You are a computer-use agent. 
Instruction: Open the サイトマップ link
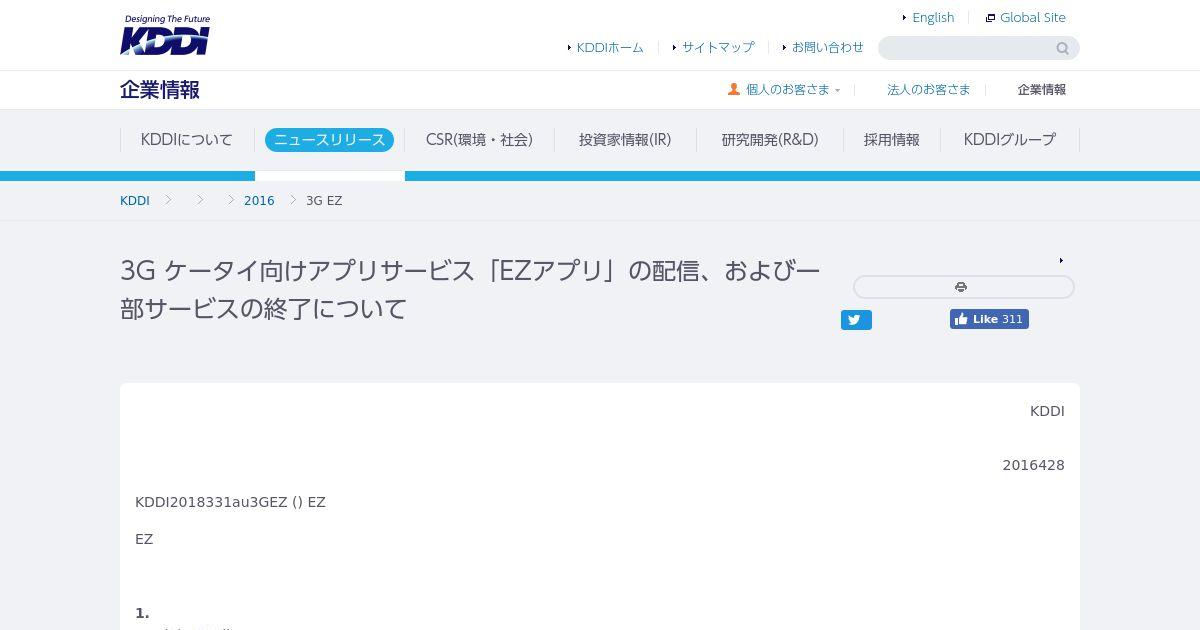tap(718, 47)
